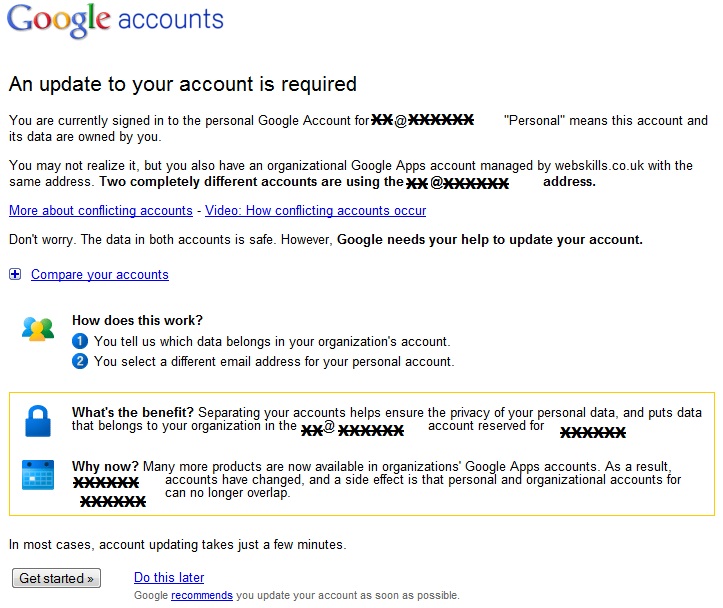This screenshot has width=723, height=608.
Task: Click the How does this work heading
Action: coord(137,320)
